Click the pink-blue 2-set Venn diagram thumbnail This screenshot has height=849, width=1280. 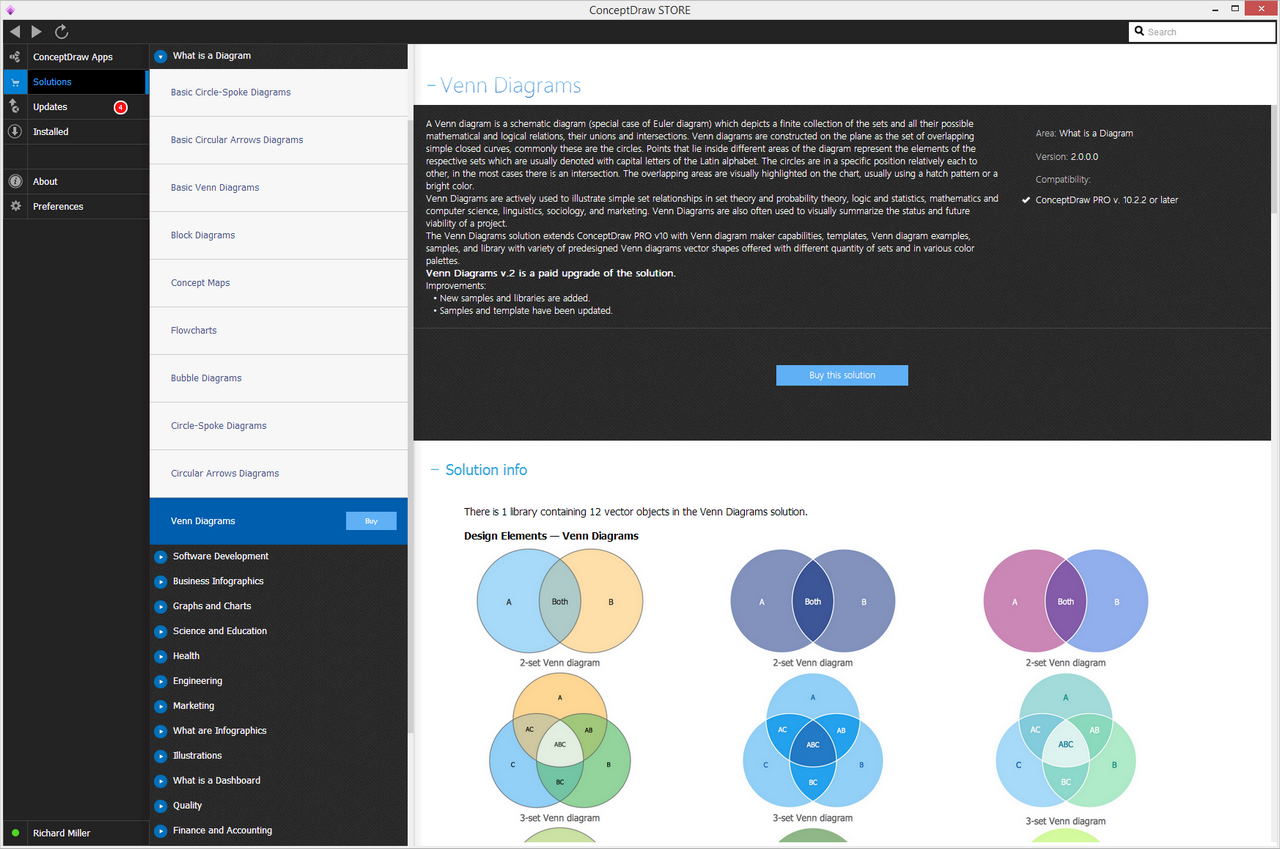[1066, 603]
